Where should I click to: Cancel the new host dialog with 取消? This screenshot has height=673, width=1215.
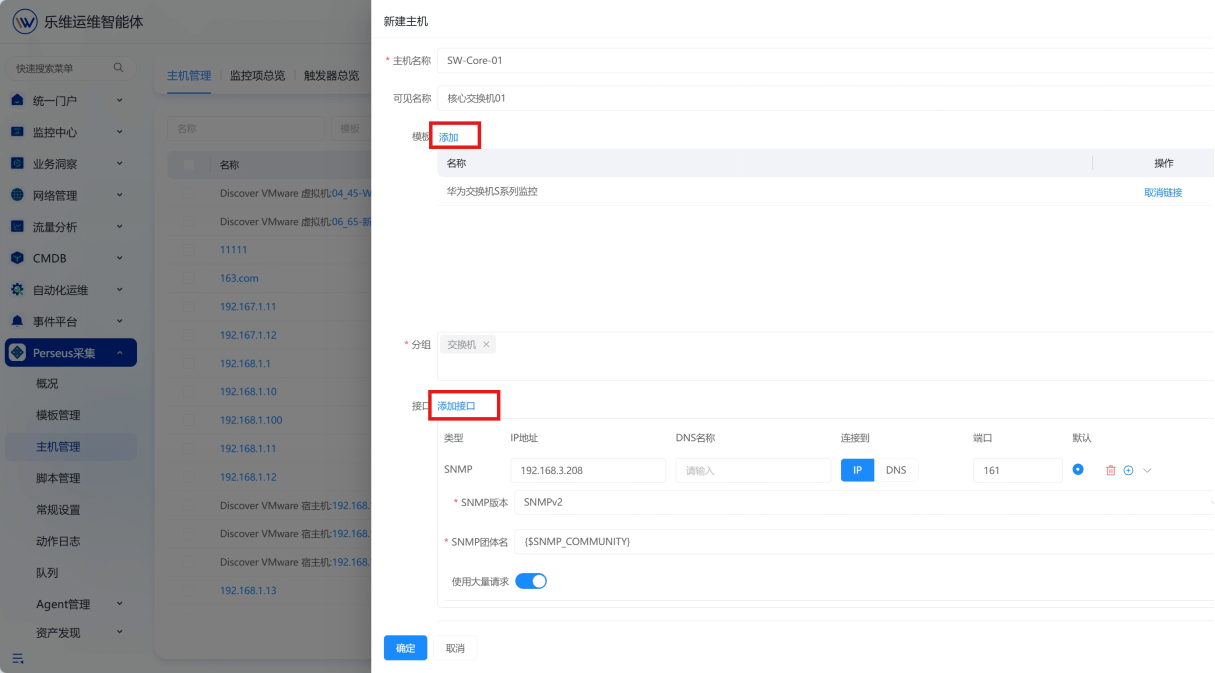455,648
